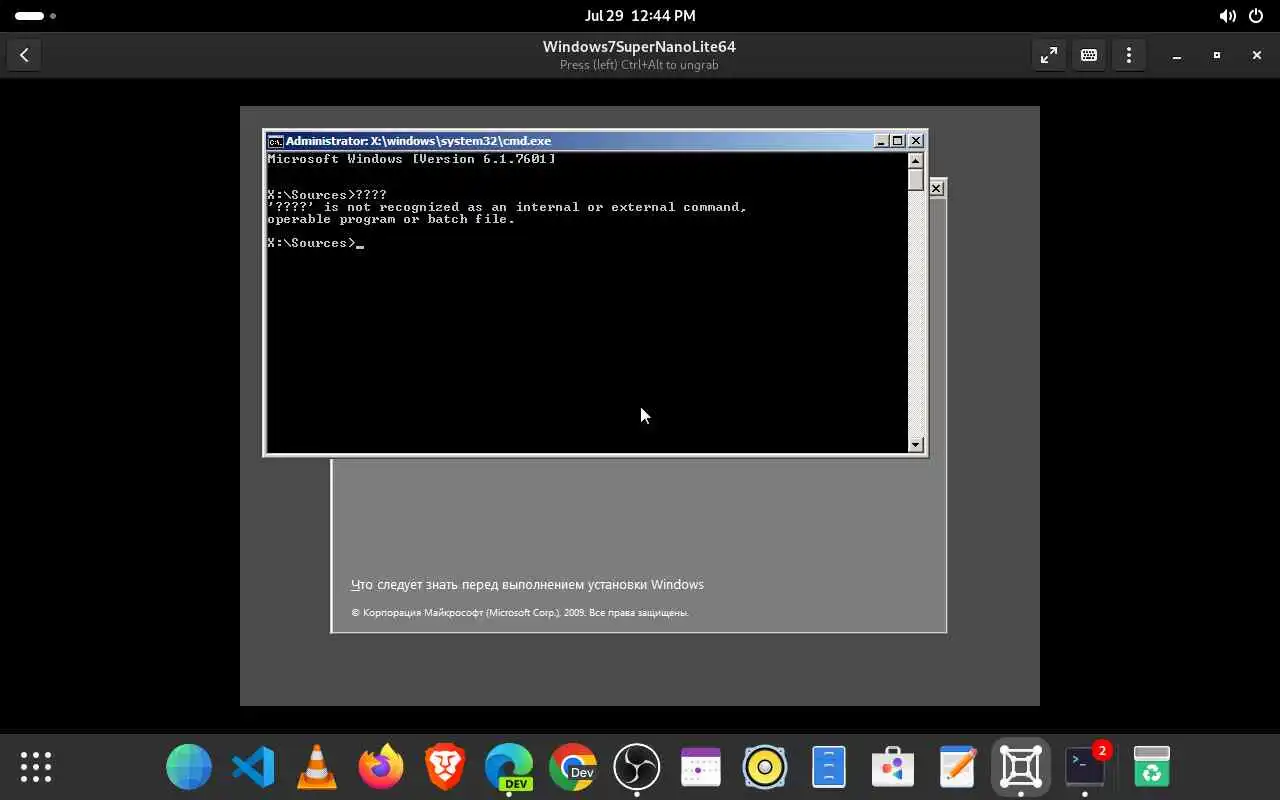Switch to OBS Studio in dock
The width and height of the screenshot is (1280, 800).
click(x=637, y=767)
